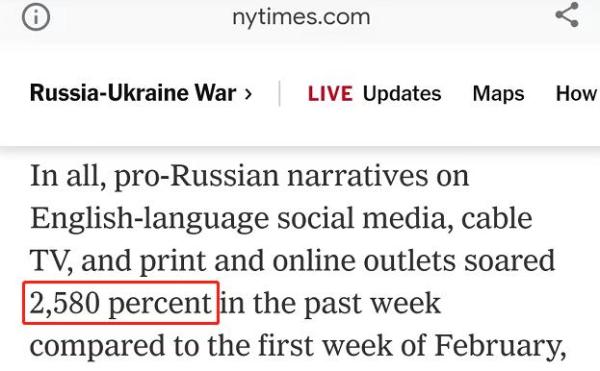Tap the share icon
Viewport: 600px width, 371px height.
click(x=567, y=15)
